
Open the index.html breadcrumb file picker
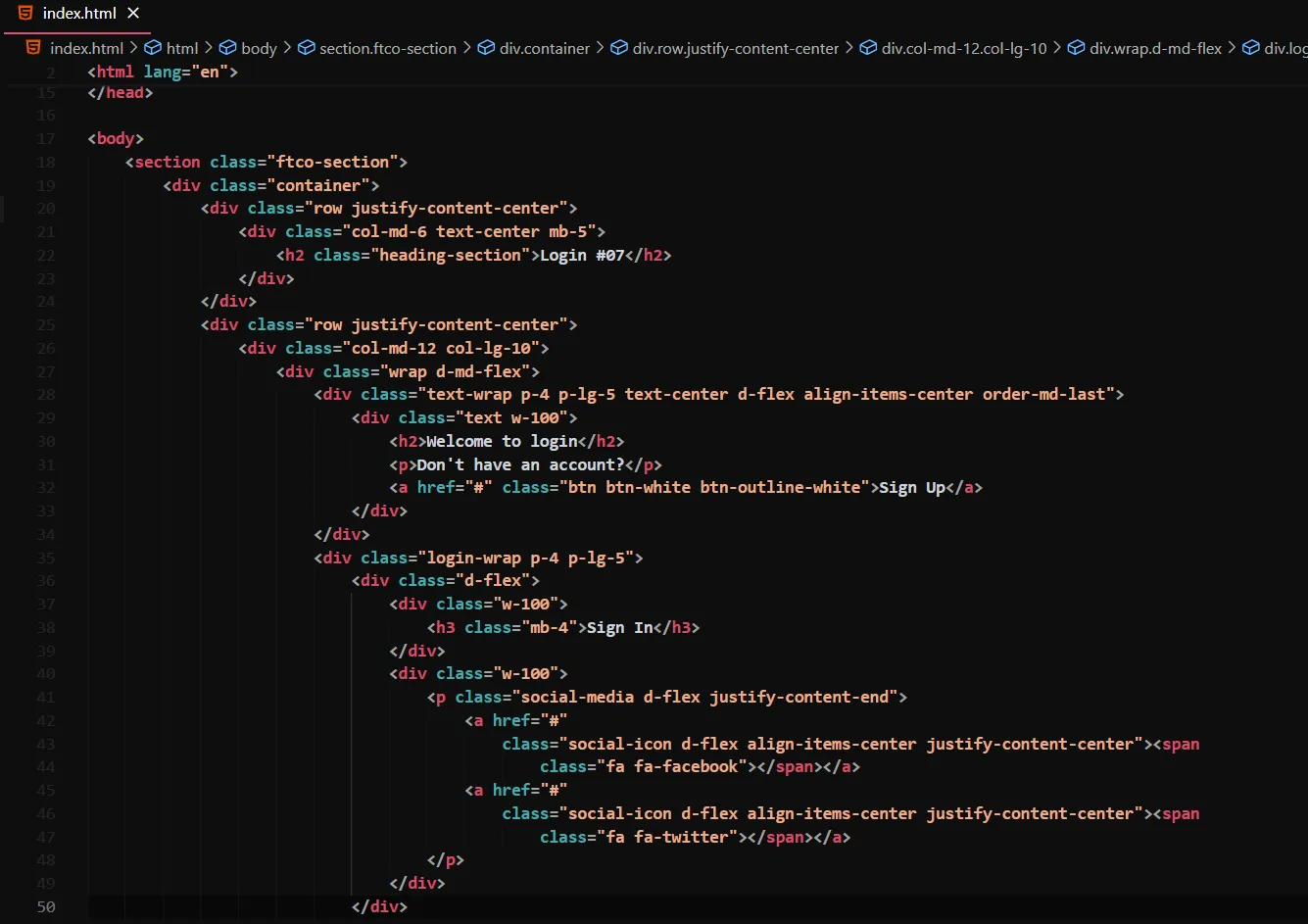tap(86, 48)
